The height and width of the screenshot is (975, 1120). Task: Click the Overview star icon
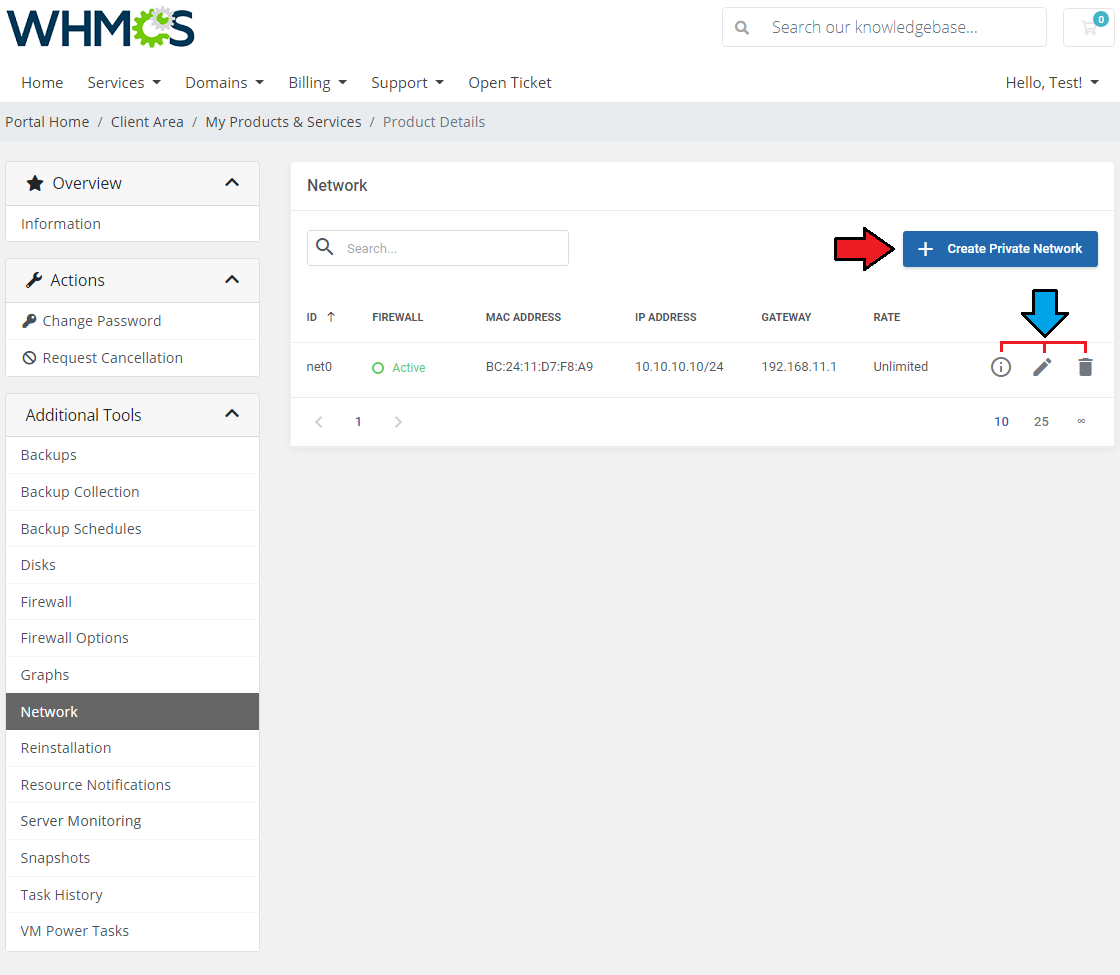pyautogui.click(x=35, y=184)
